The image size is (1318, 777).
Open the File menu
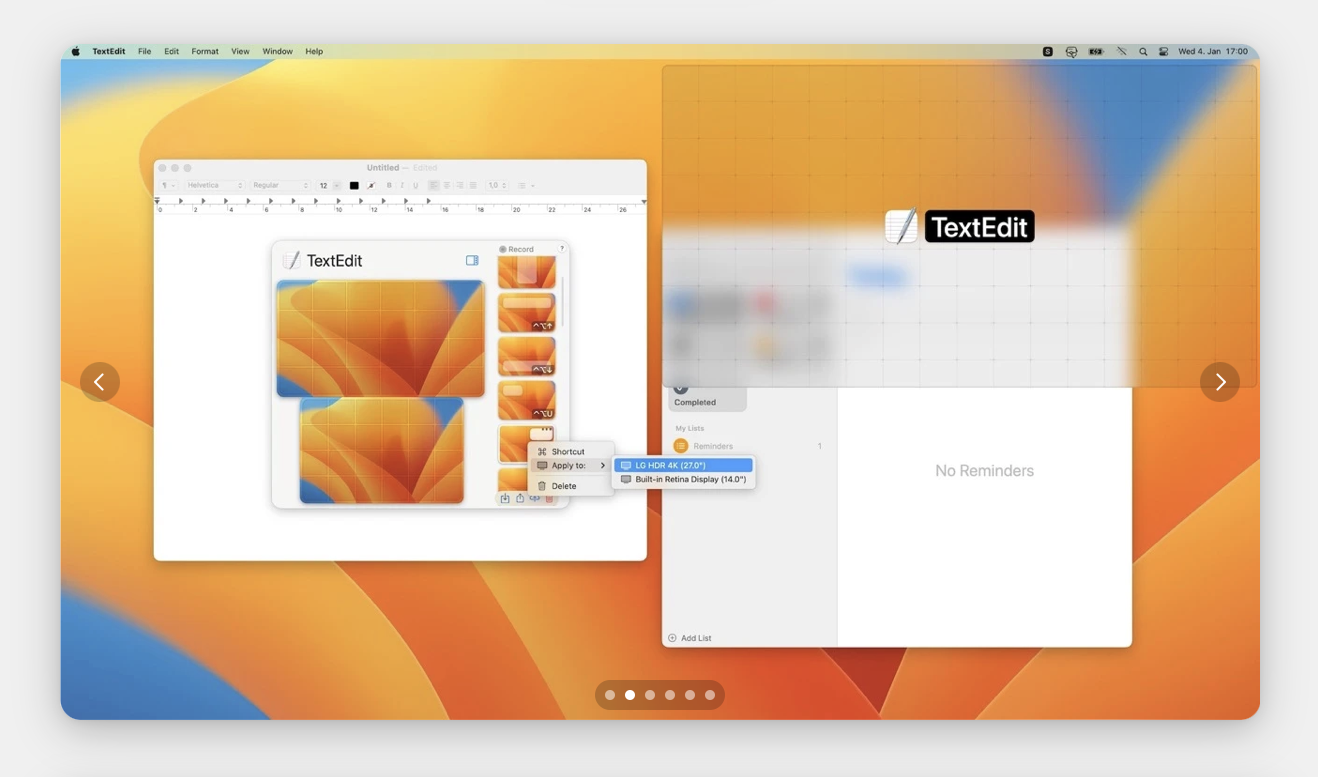point(144,51)
